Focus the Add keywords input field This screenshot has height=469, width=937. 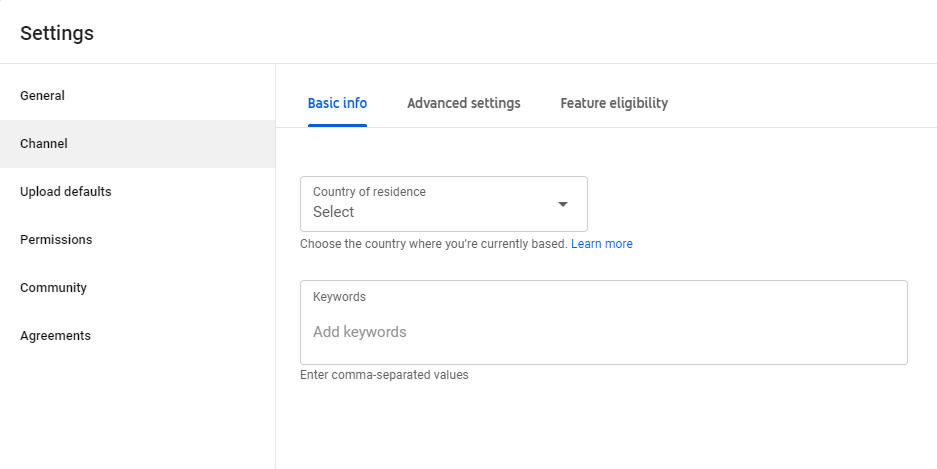coord(360,332)
